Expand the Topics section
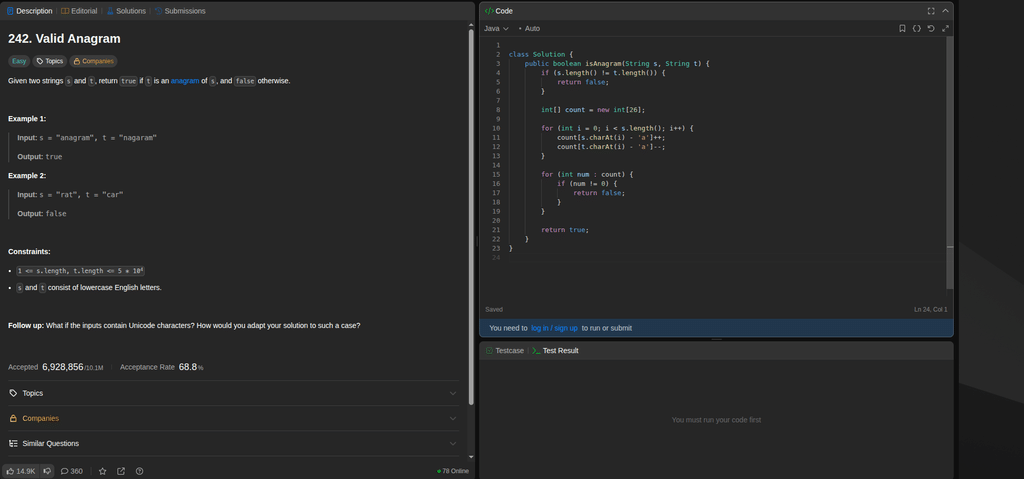Image resolution: width=1024 pixels, height=479 pixels. [x=233, y=393]
